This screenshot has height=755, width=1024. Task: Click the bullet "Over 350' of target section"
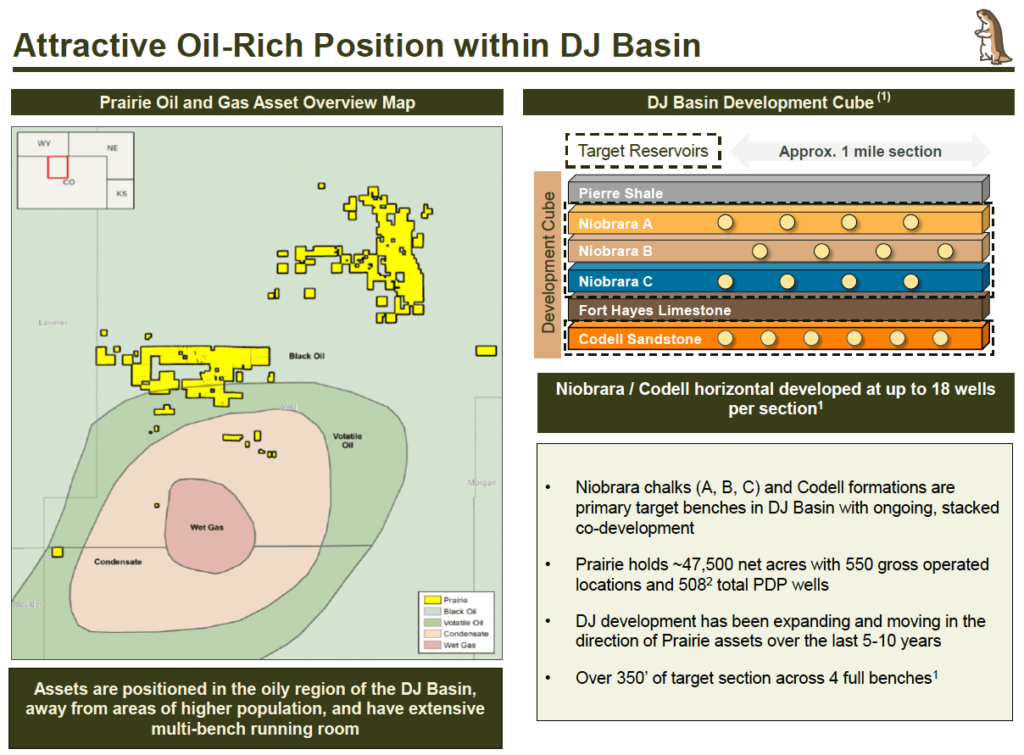[x=757, y=678]
